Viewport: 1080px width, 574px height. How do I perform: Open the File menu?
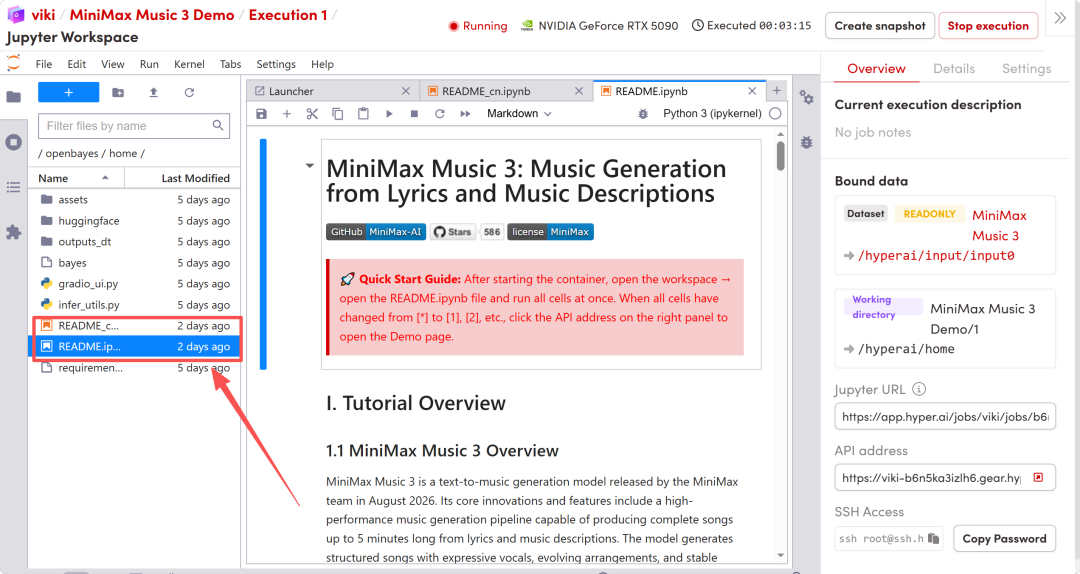(44, 64)
